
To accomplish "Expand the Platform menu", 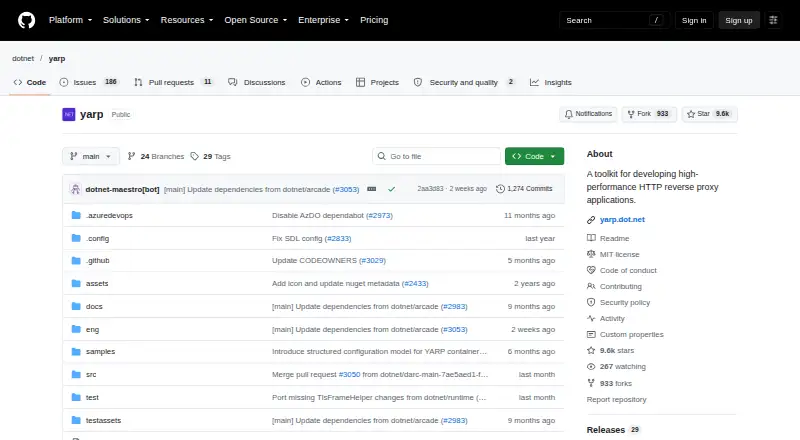I will (70, 20).
